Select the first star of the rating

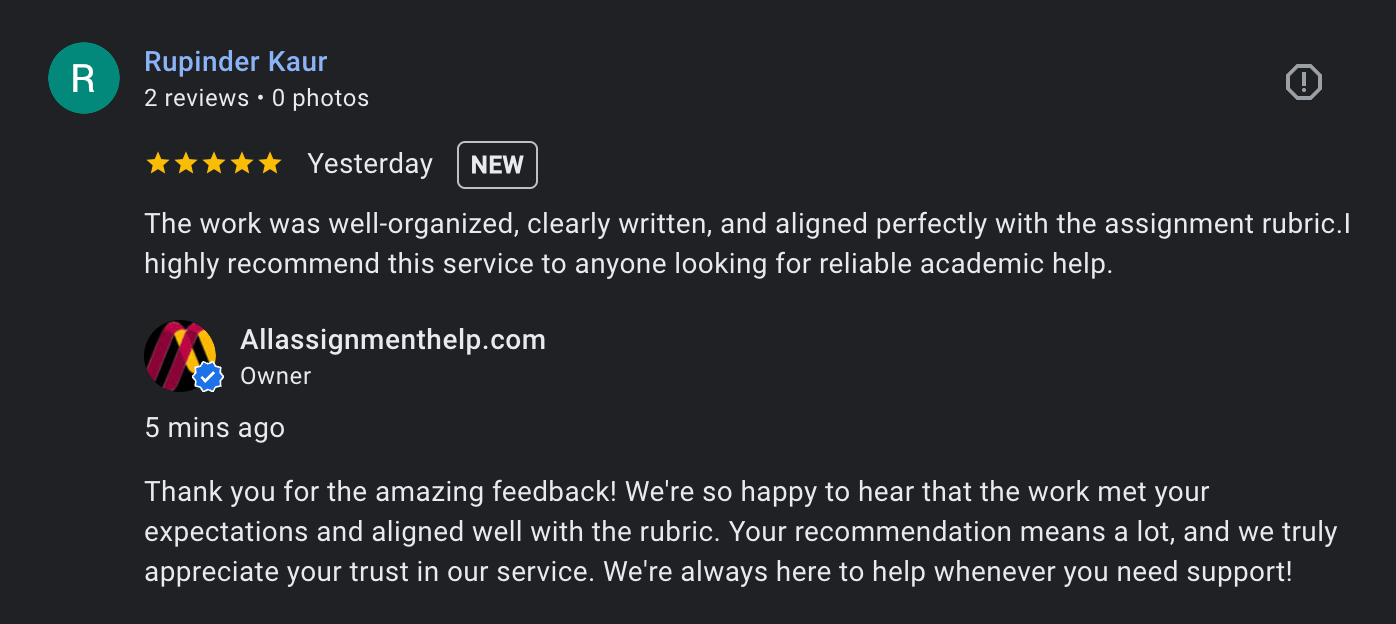tap(157, 162)
